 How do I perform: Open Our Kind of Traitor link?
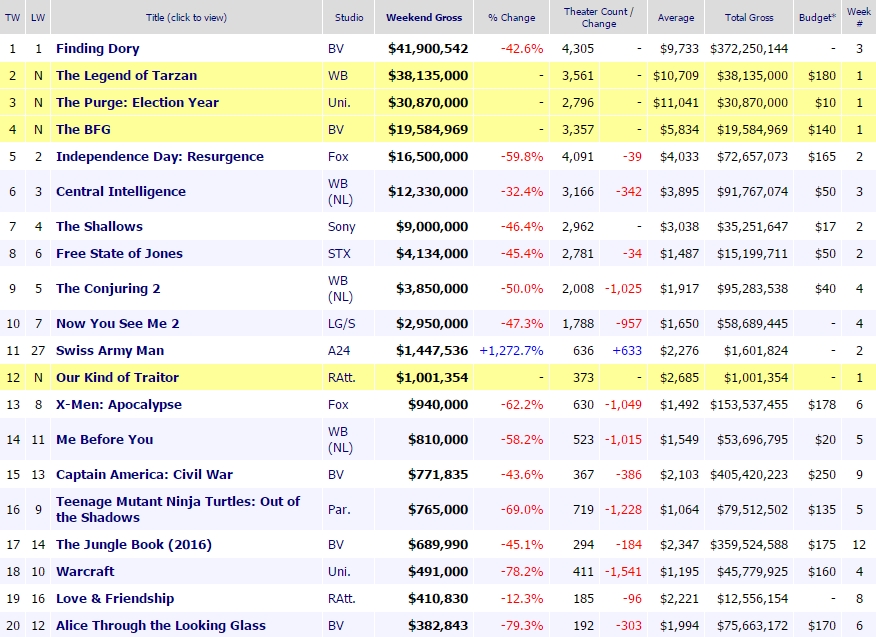117,377
